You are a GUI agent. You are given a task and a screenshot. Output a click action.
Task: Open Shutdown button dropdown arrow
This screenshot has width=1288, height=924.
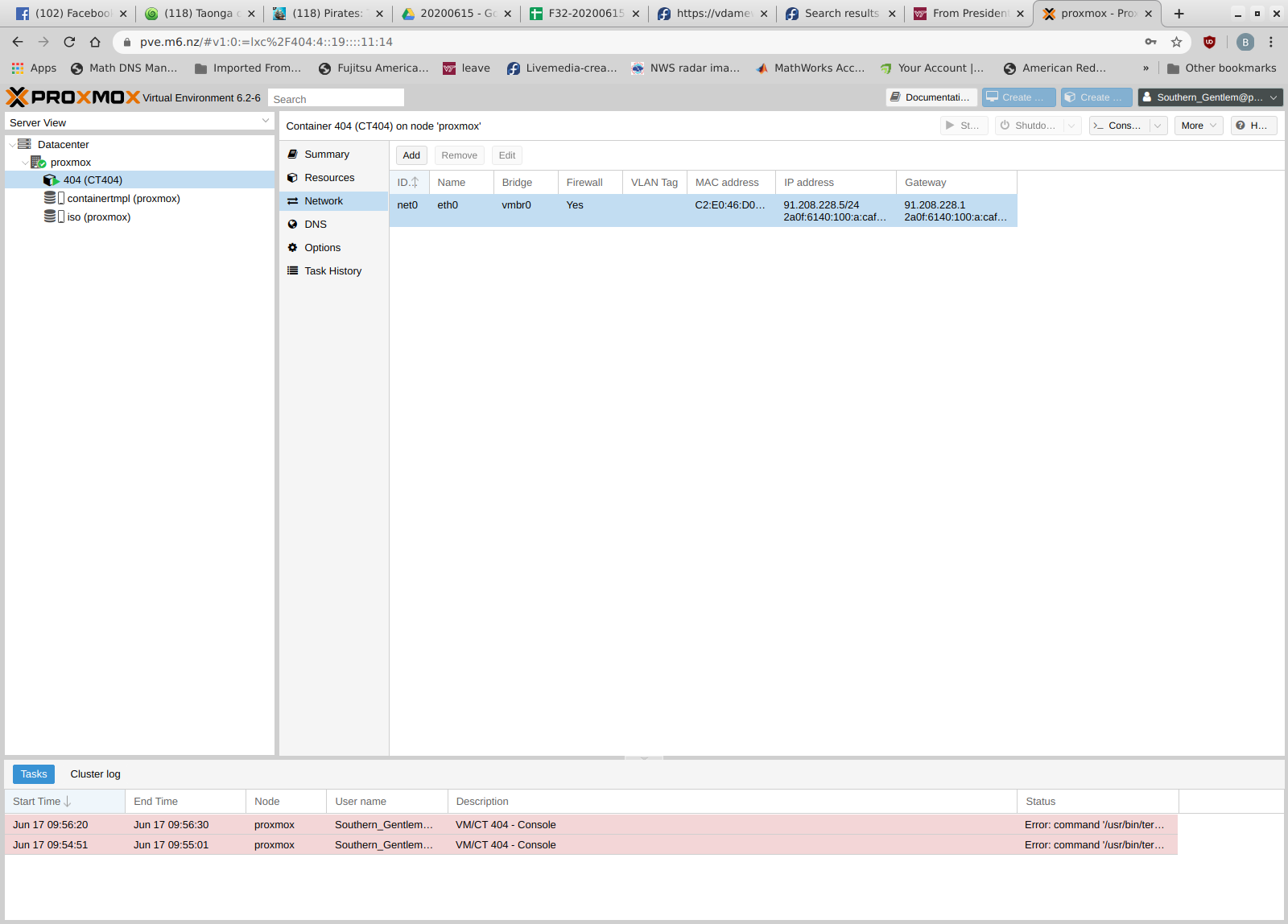point(1071,126)
